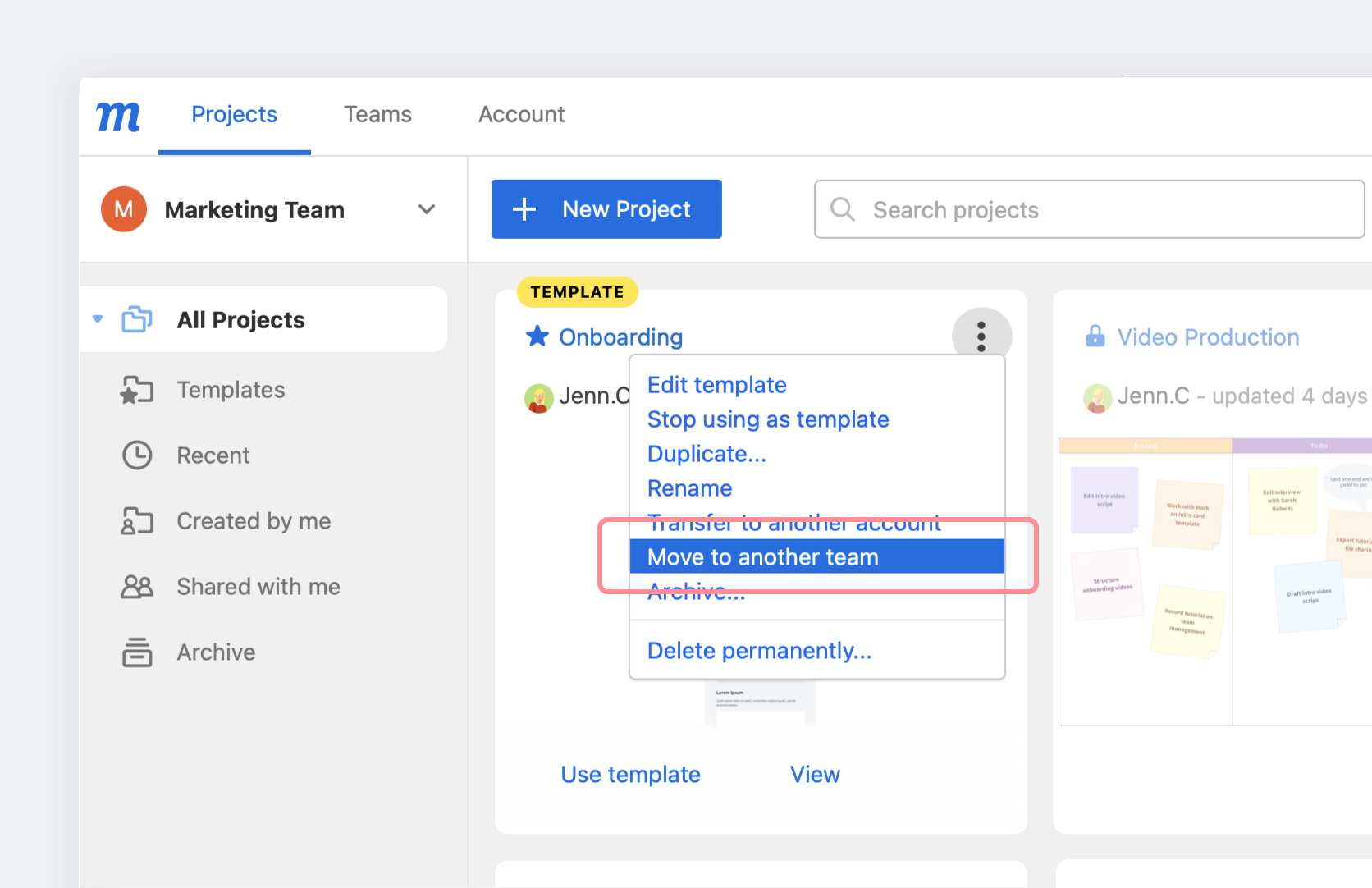Click the Shared with me people icon
This screenshot has width=1372, height=888.
pyautogui.click(x=137, y=587)
